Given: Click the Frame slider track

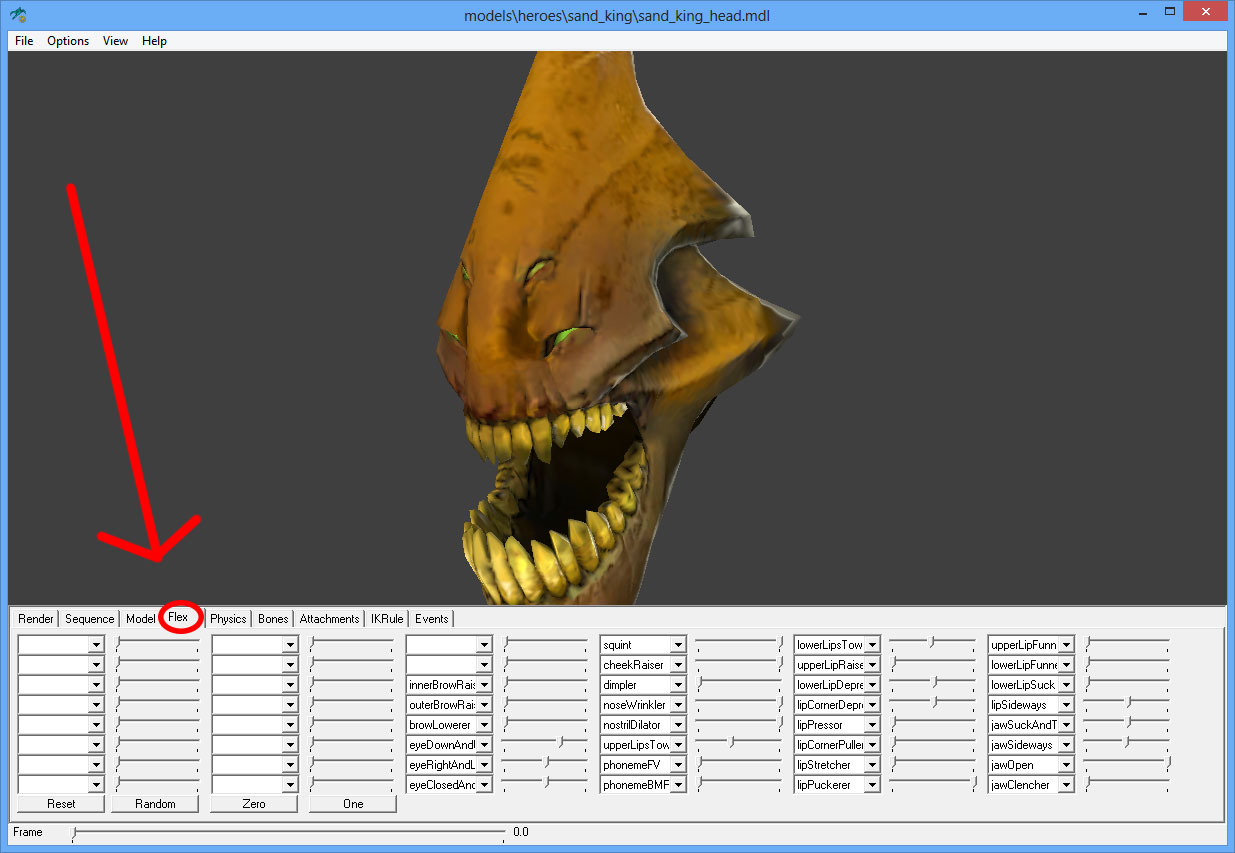Looking at the screenshot, I should pos(290,832).
